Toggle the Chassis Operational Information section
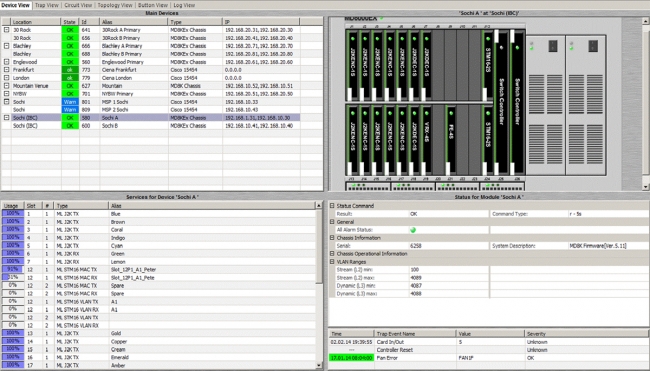 [332, 254]
